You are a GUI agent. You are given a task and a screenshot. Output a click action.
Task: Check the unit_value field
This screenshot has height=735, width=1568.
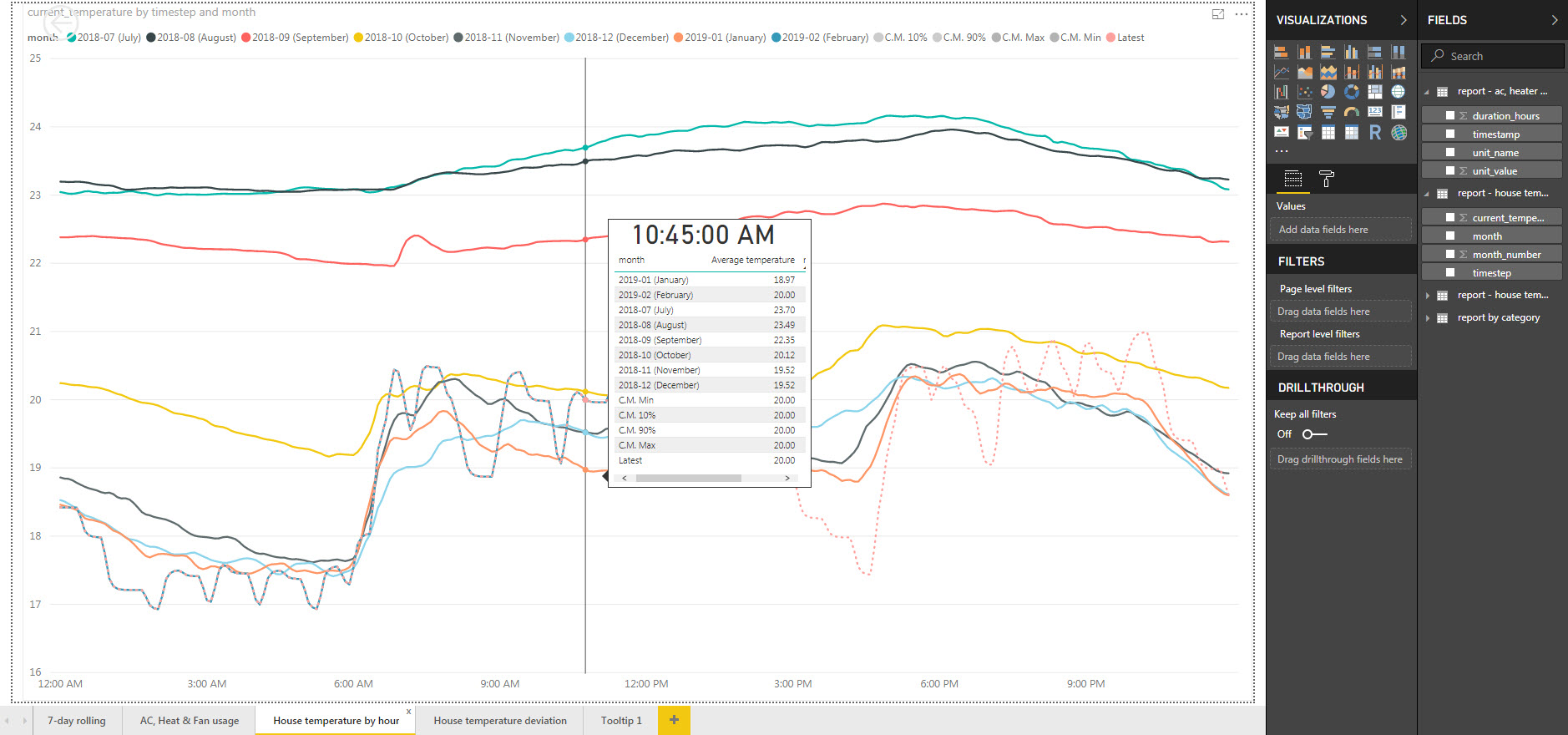pyautogui.click(x=1450, y=170)
